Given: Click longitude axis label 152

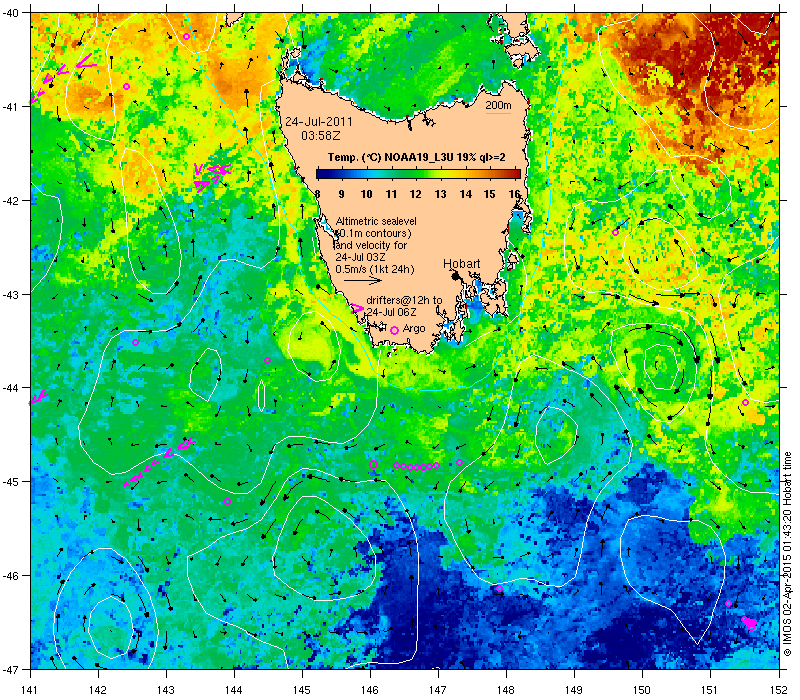Looking at the screenshot, I should 779,690.
